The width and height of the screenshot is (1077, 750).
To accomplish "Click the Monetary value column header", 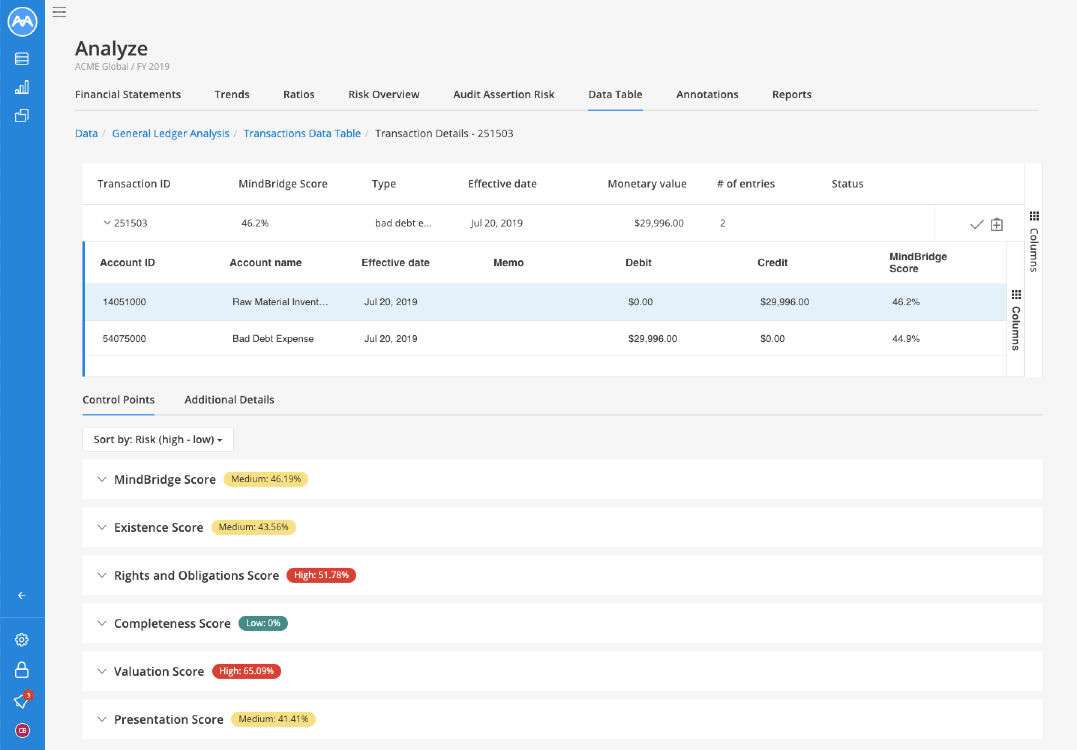I will point(647,184).
